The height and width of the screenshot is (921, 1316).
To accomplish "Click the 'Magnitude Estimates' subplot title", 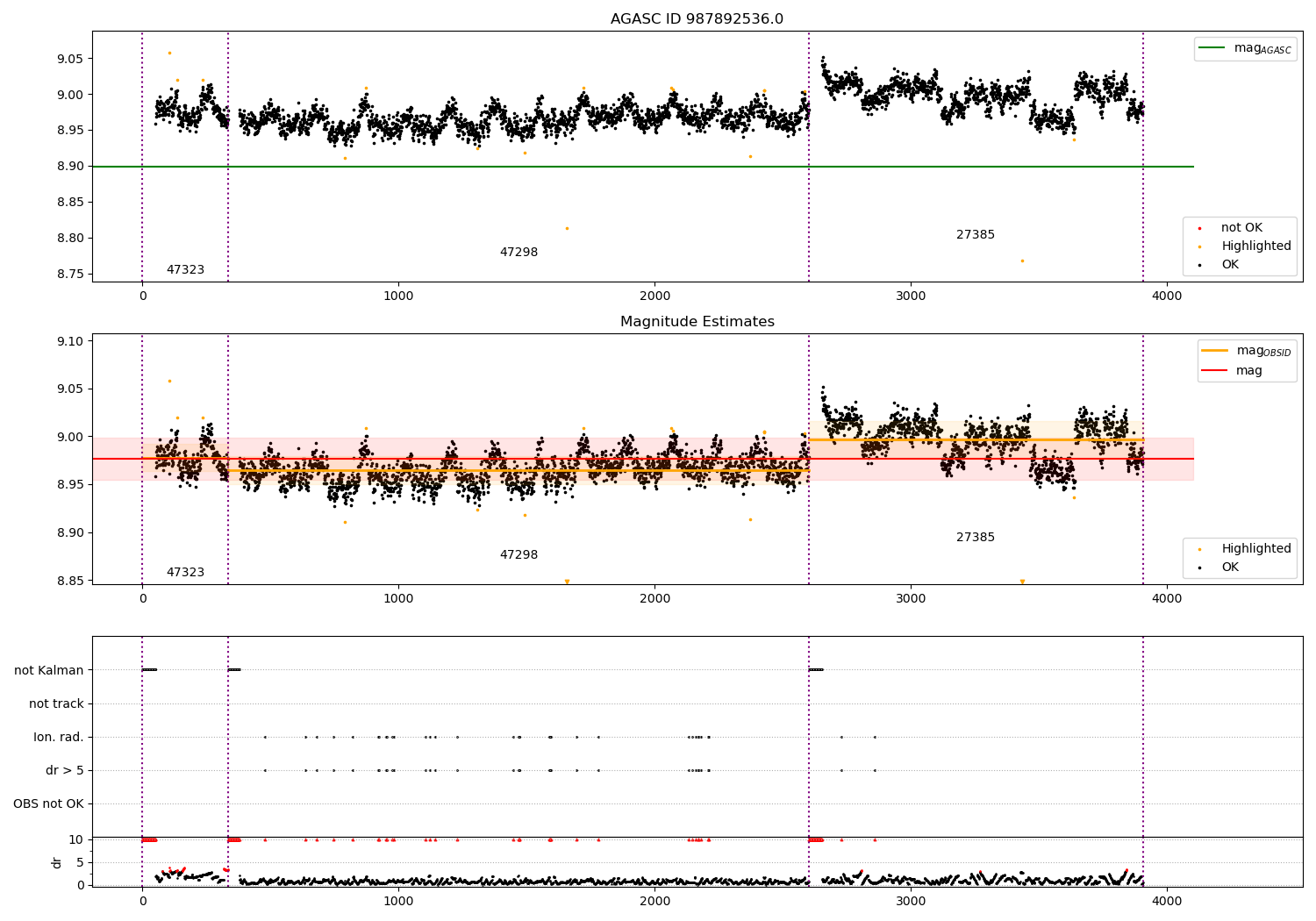I will [x=697, y=322].
